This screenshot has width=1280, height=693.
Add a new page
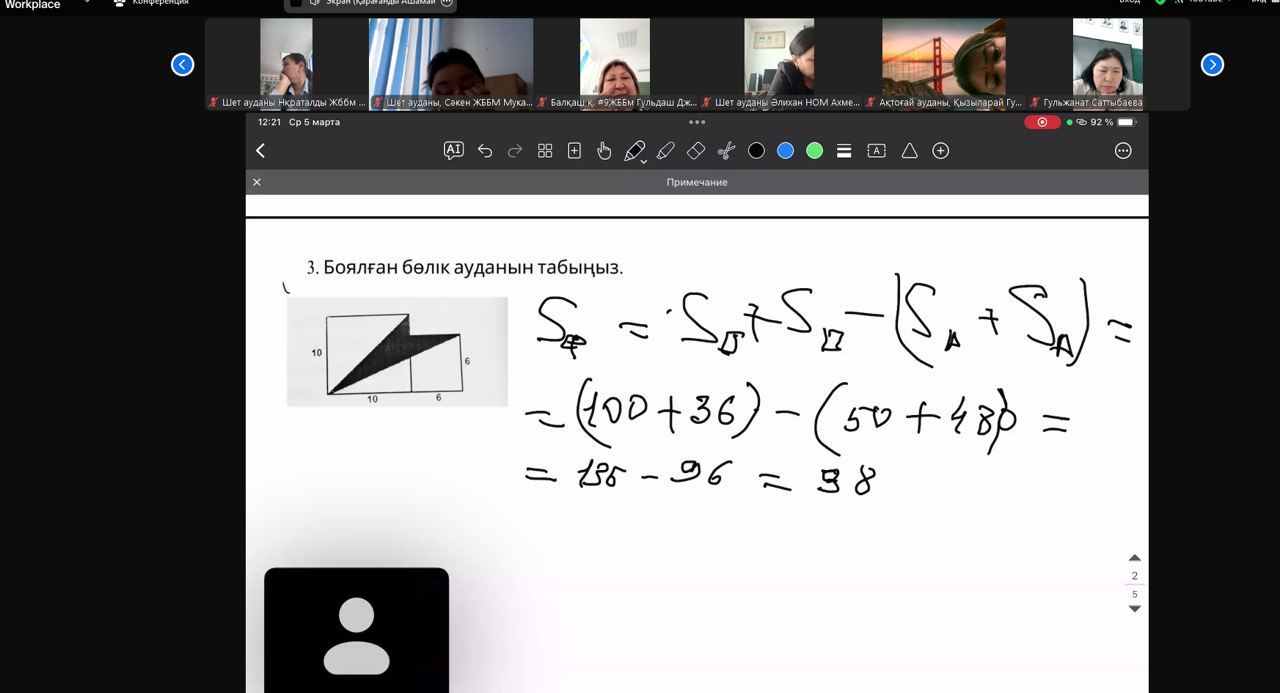(574, 151)
